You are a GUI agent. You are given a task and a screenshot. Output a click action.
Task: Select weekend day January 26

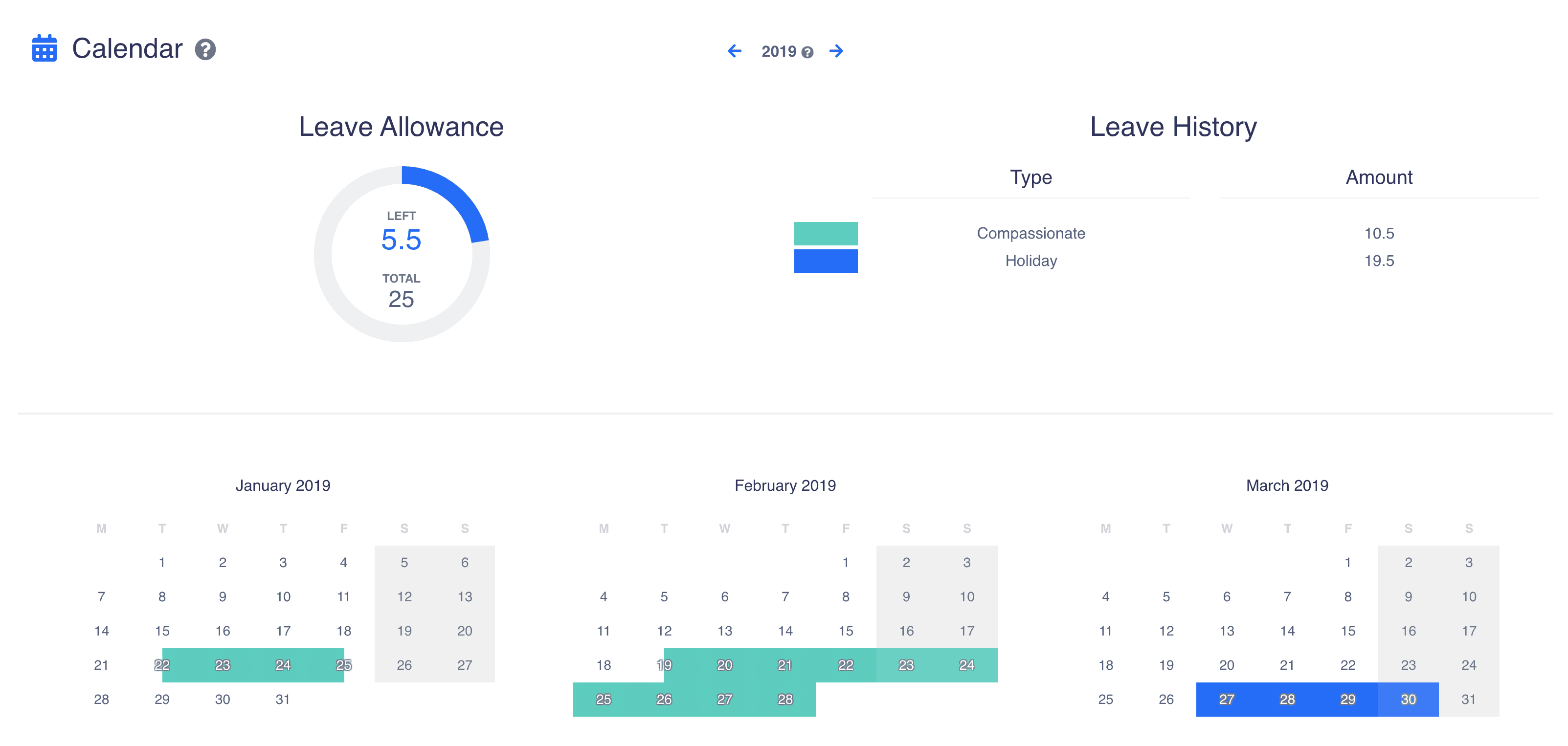tap(404, 665)
